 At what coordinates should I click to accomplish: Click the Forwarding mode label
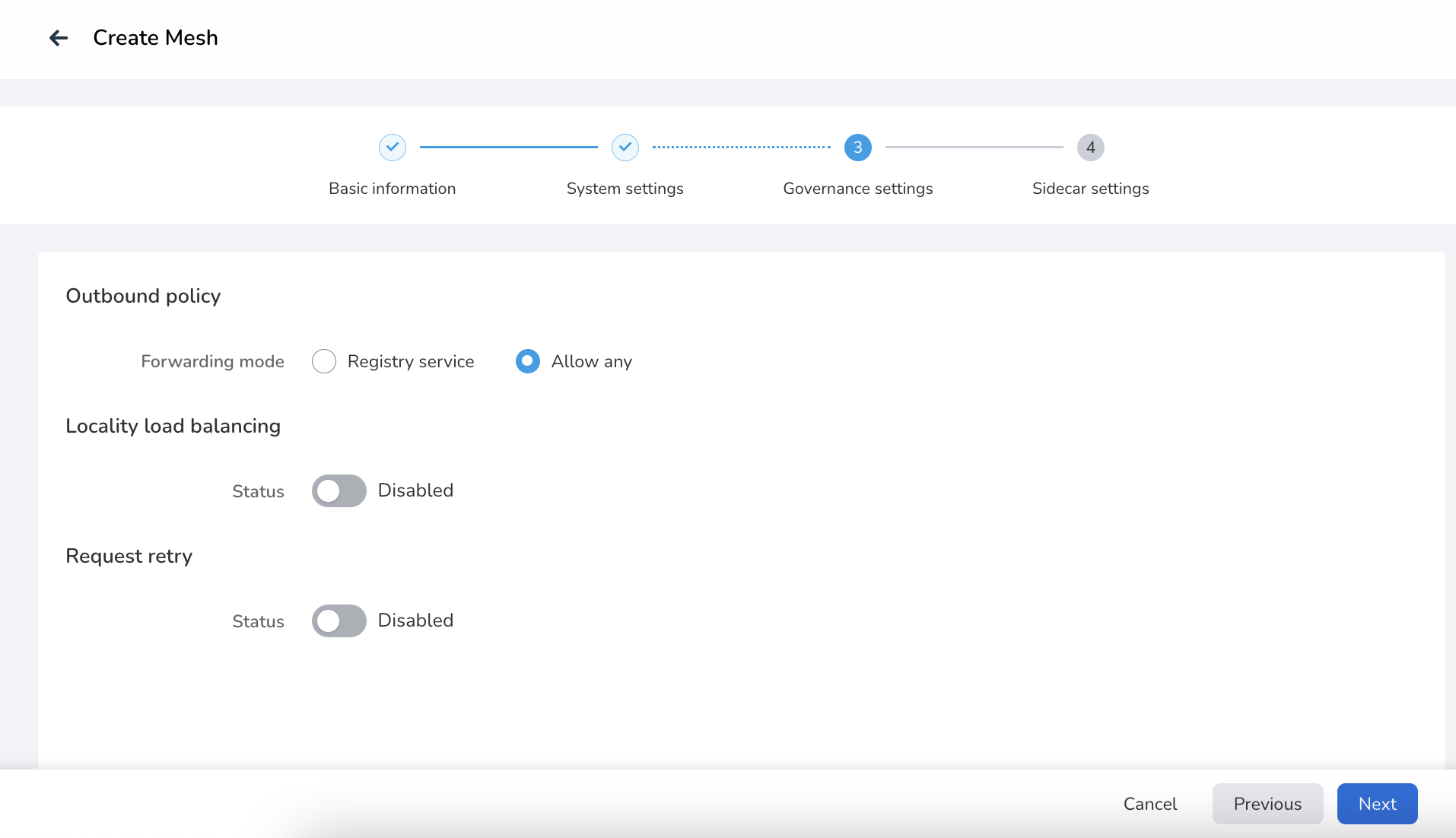[x=213, y=361]
